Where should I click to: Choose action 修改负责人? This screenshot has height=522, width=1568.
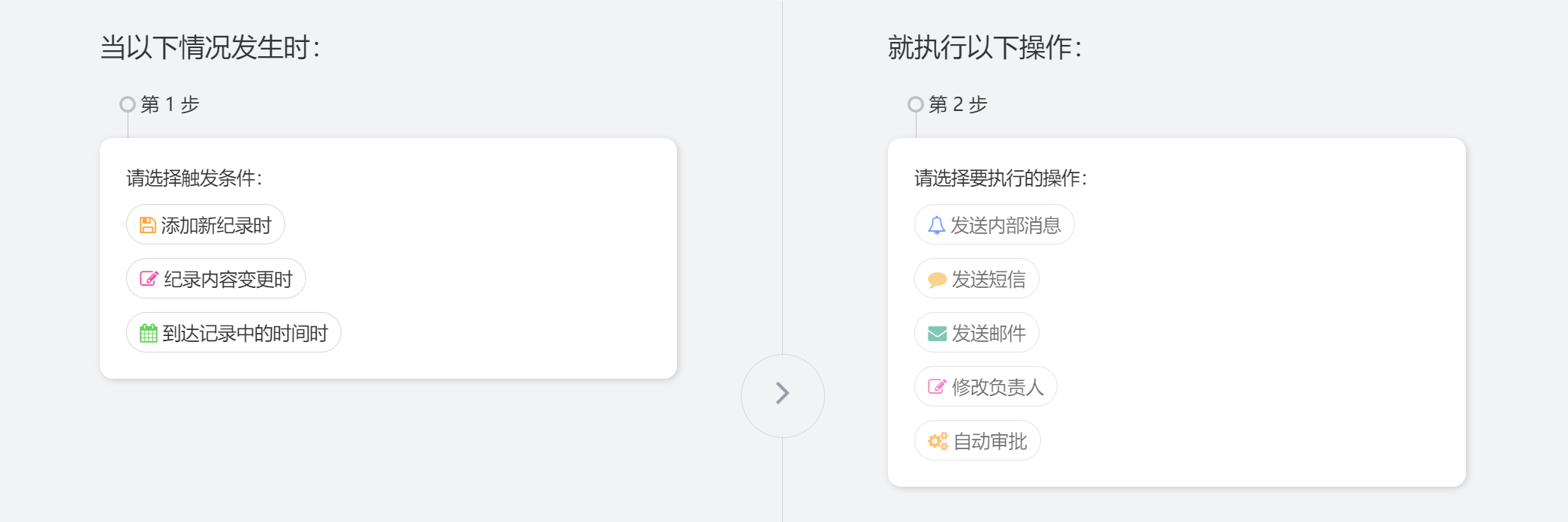[986, 386]
